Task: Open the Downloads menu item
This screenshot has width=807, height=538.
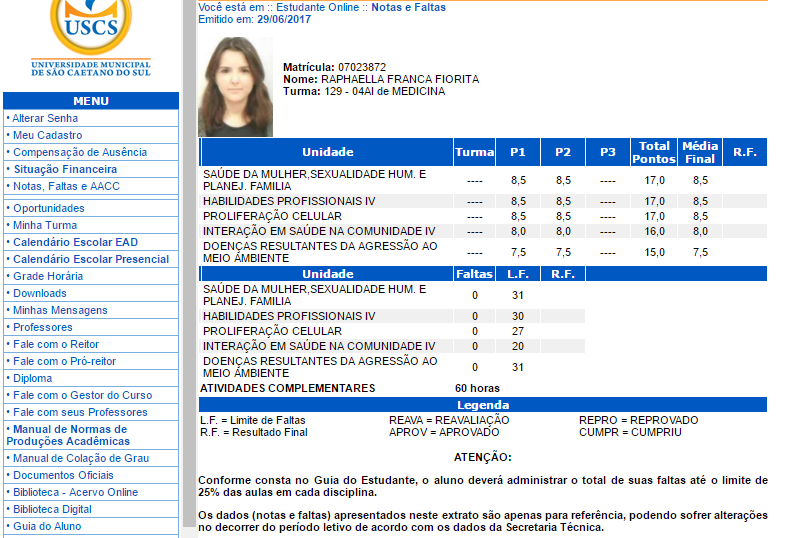Action: 40,293
